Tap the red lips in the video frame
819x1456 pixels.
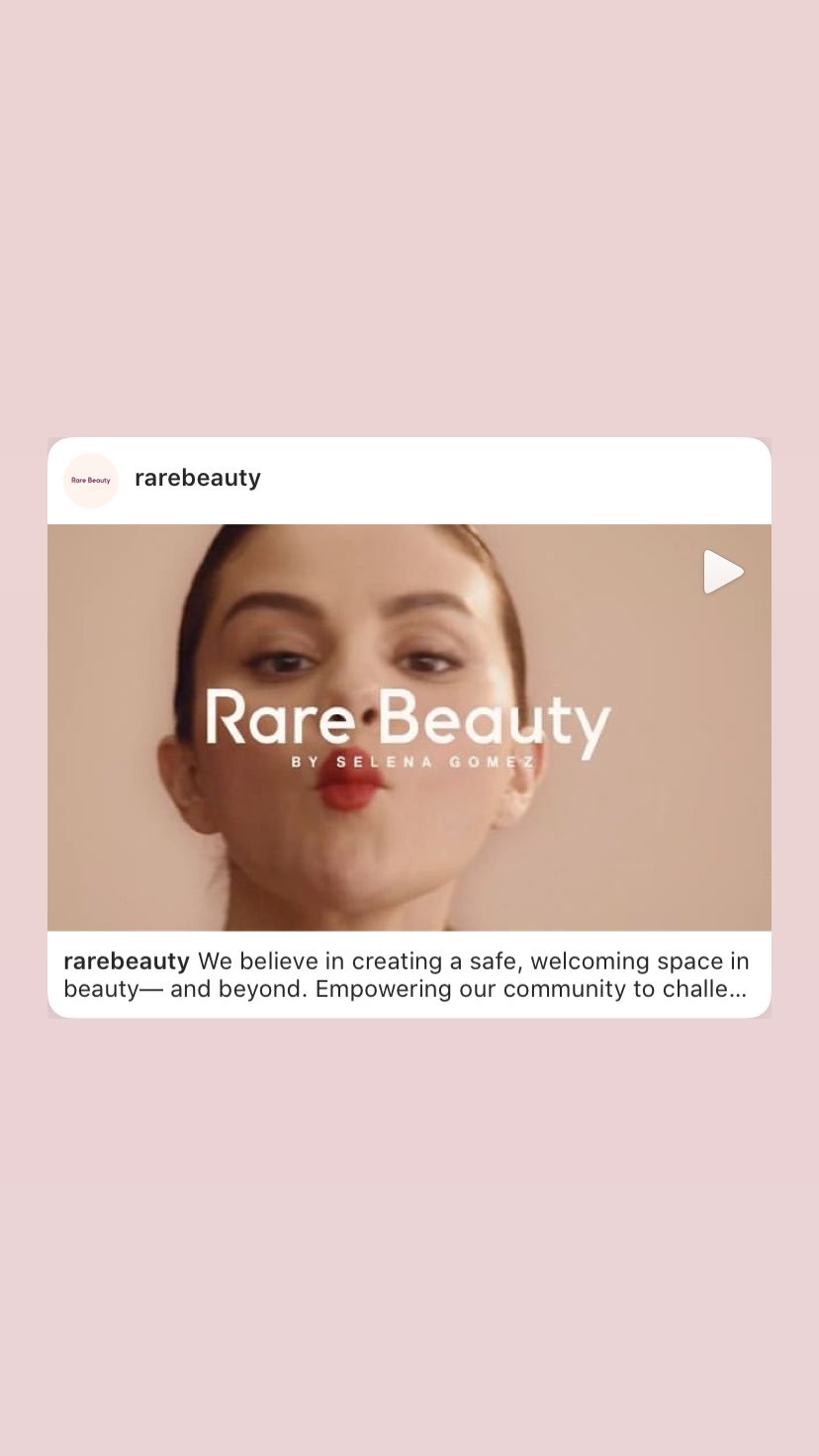coord(349,786)
